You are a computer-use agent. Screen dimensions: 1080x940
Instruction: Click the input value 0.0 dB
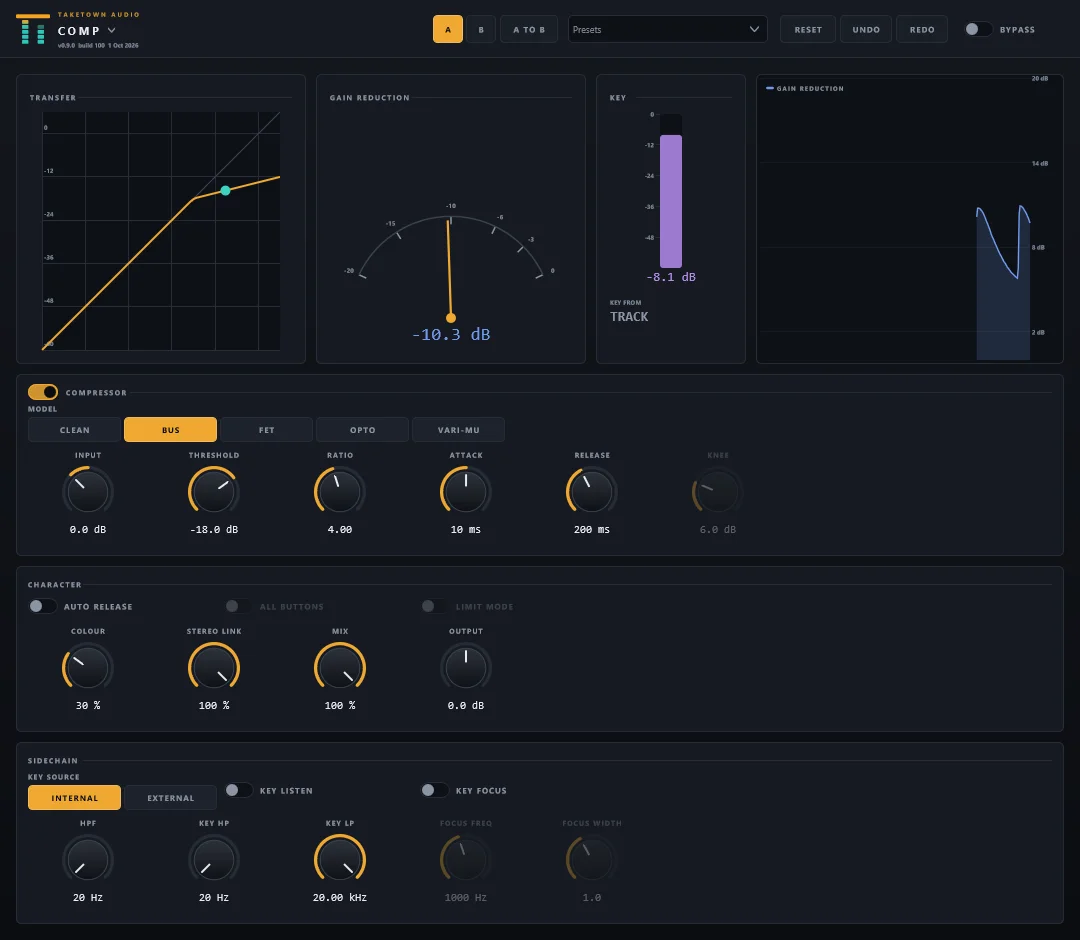[87, 530]
